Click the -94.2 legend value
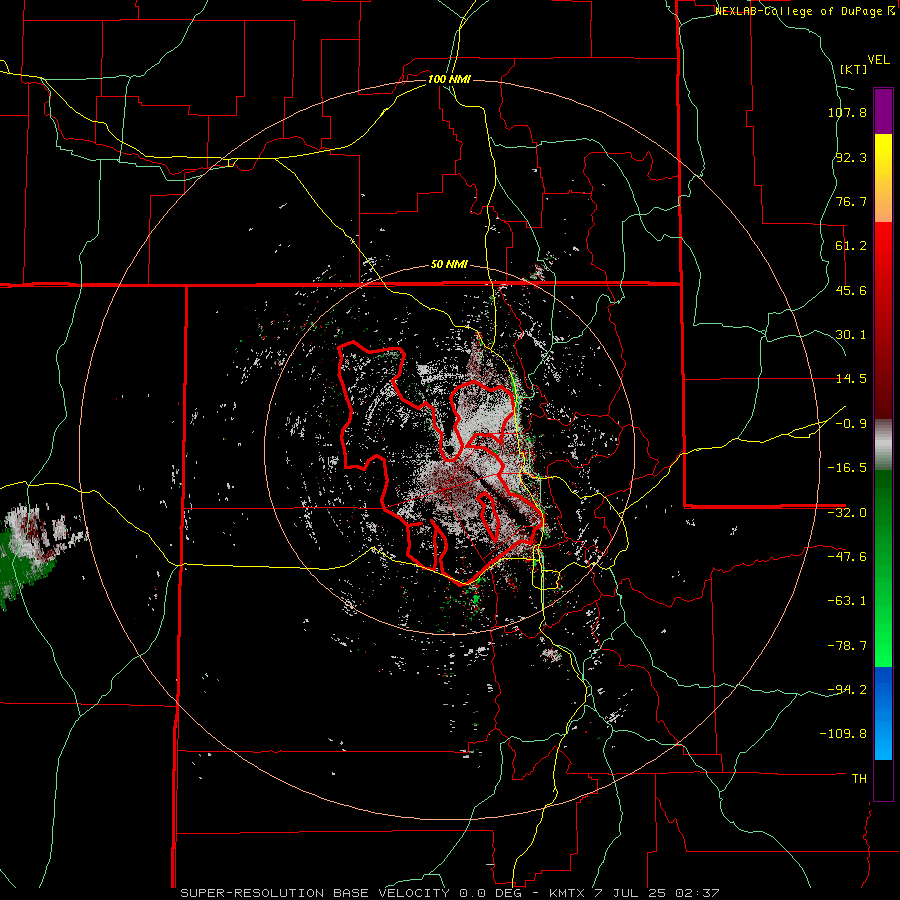The image size is (900, 900). click(847, 689)
